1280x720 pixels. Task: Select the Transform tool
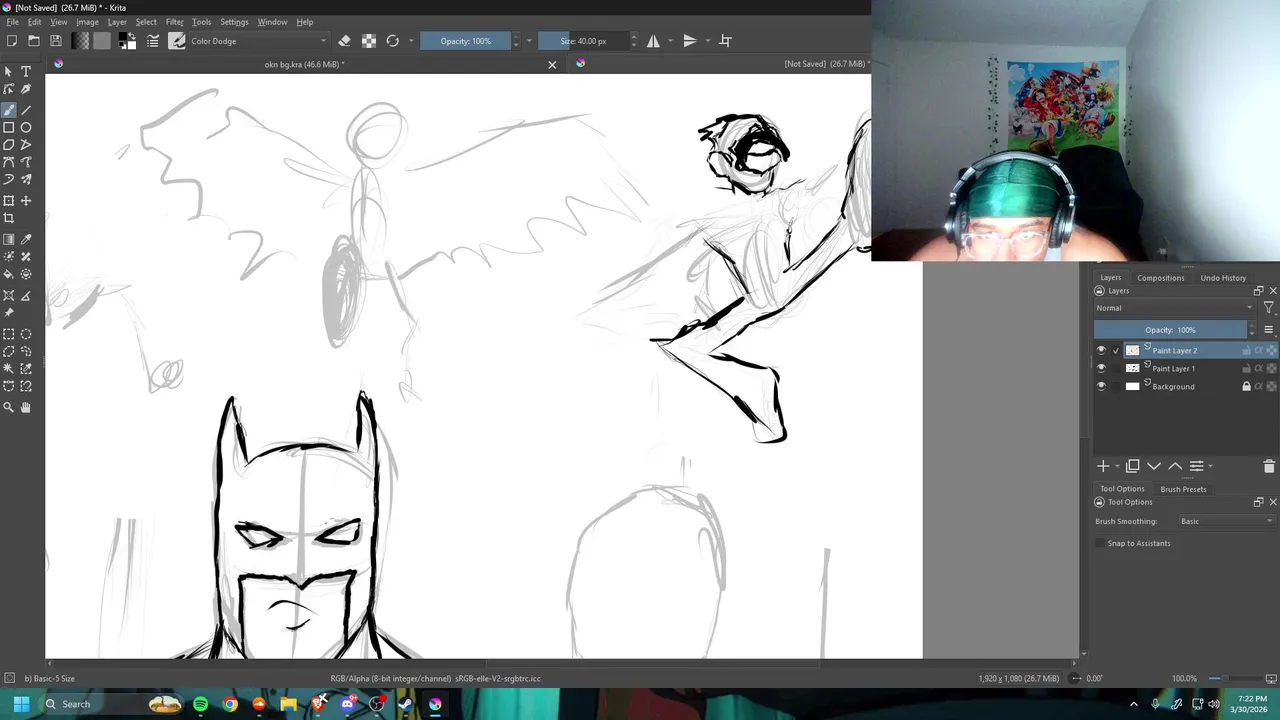[9, 201]
